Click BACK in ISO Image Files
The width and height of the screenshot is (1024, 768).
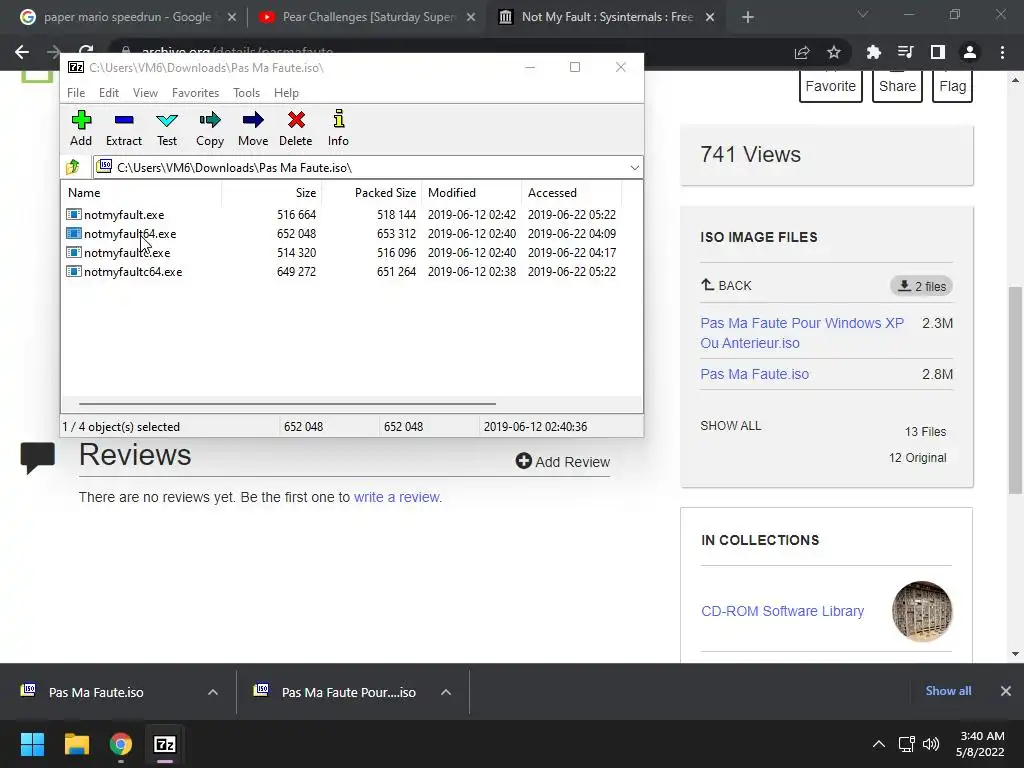[x=726, y=285]
